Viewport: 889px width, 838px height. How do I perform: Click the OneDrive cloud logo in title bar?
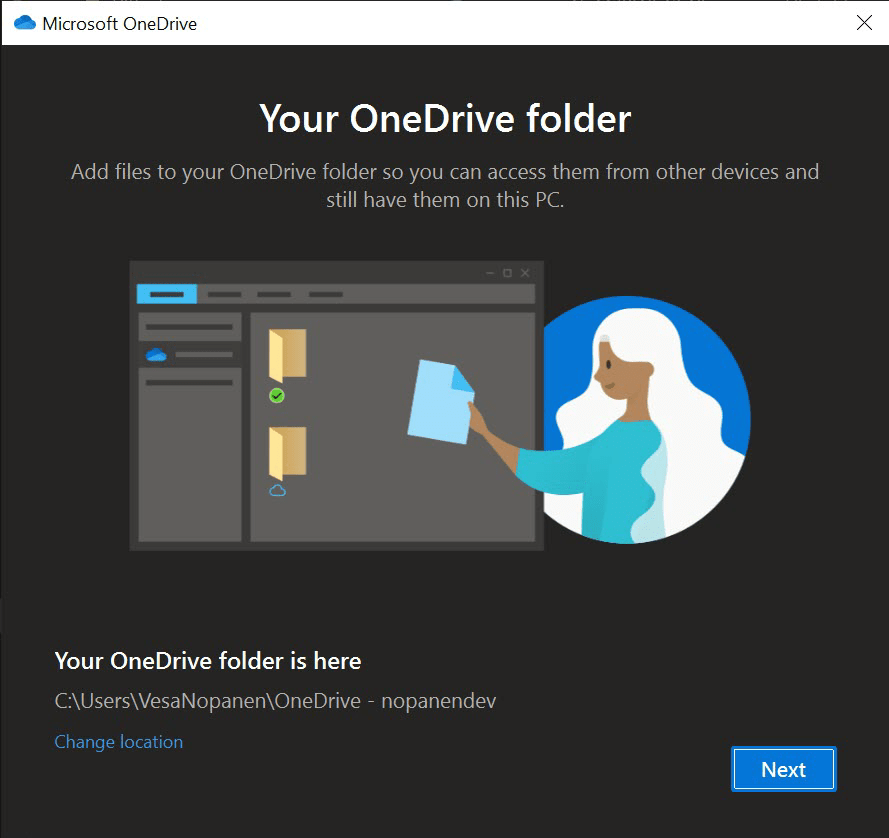[x=24, y=23]
